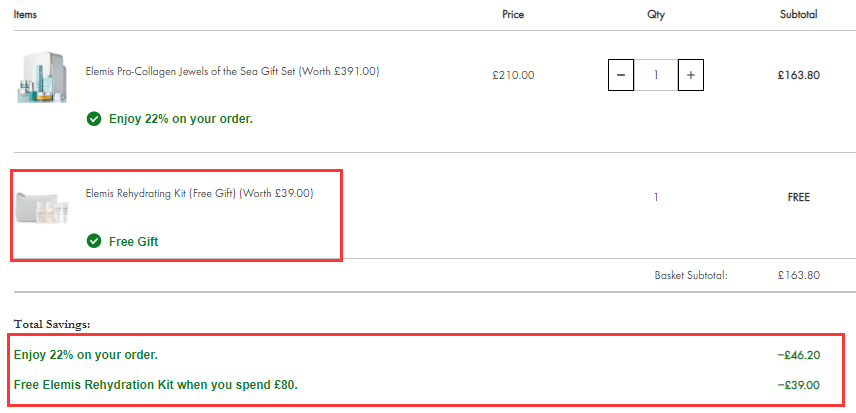856x413 pixels.
Task: Click the Elemis Rehydrating Kit (Free Gift) product link
Action: (x=199, y=193)
